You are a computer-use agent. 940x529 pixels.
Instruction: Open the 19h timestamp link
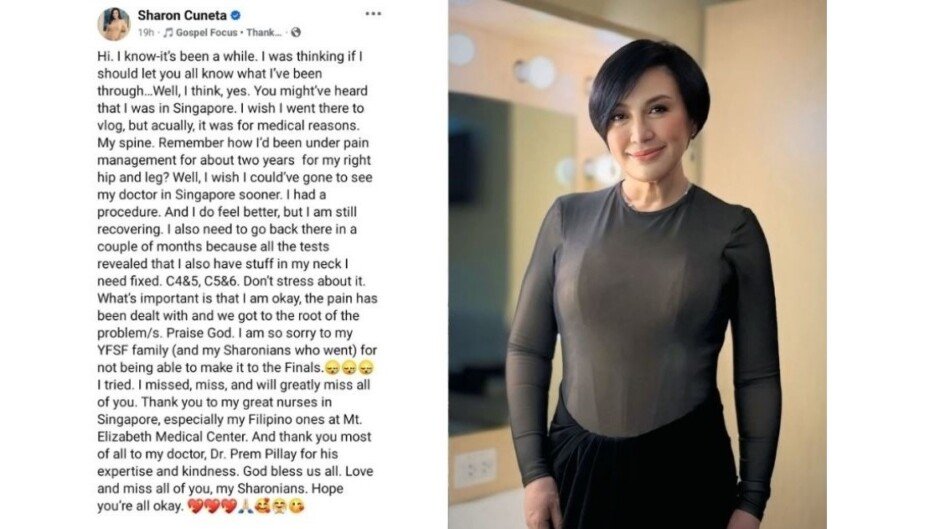[x=146, y=32]
